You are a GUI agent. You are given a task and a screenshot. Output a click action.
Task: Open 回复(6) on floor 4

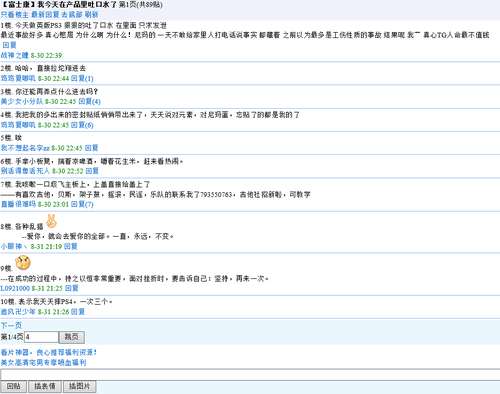[x=82, y=125]
